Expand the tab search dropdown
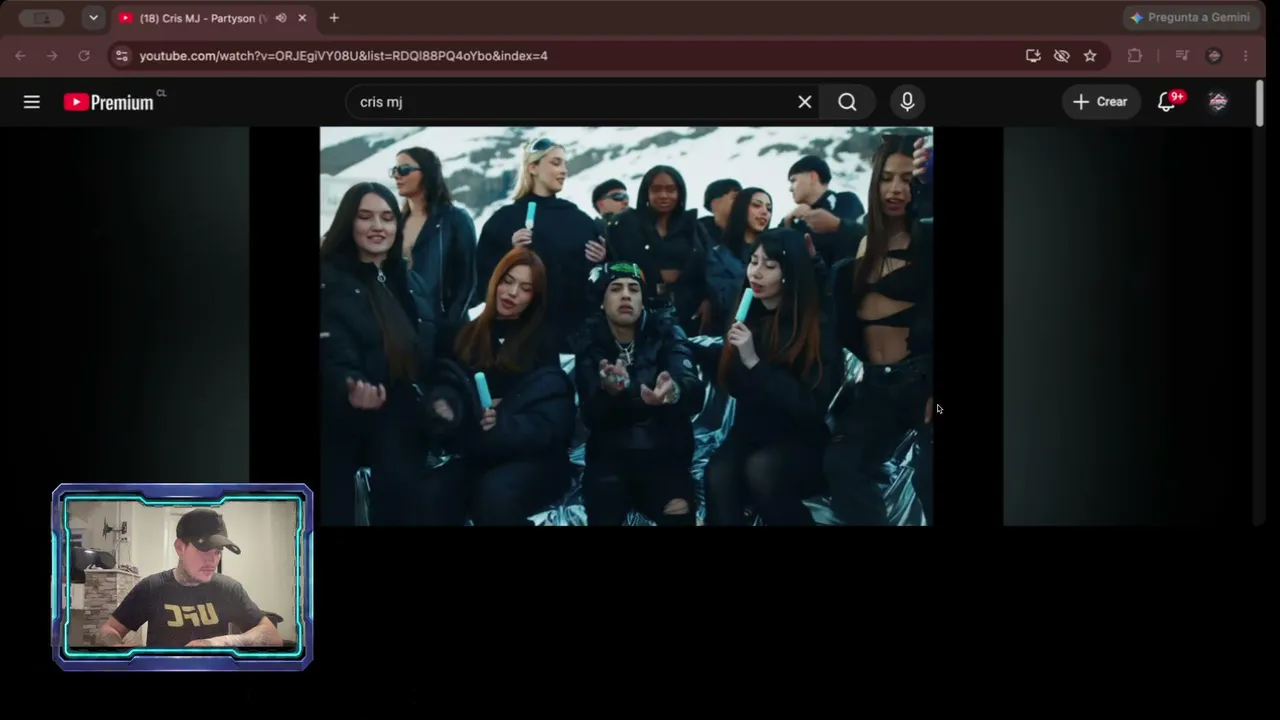The height and width of the screenshot is (720, 1280). [93, 18]
